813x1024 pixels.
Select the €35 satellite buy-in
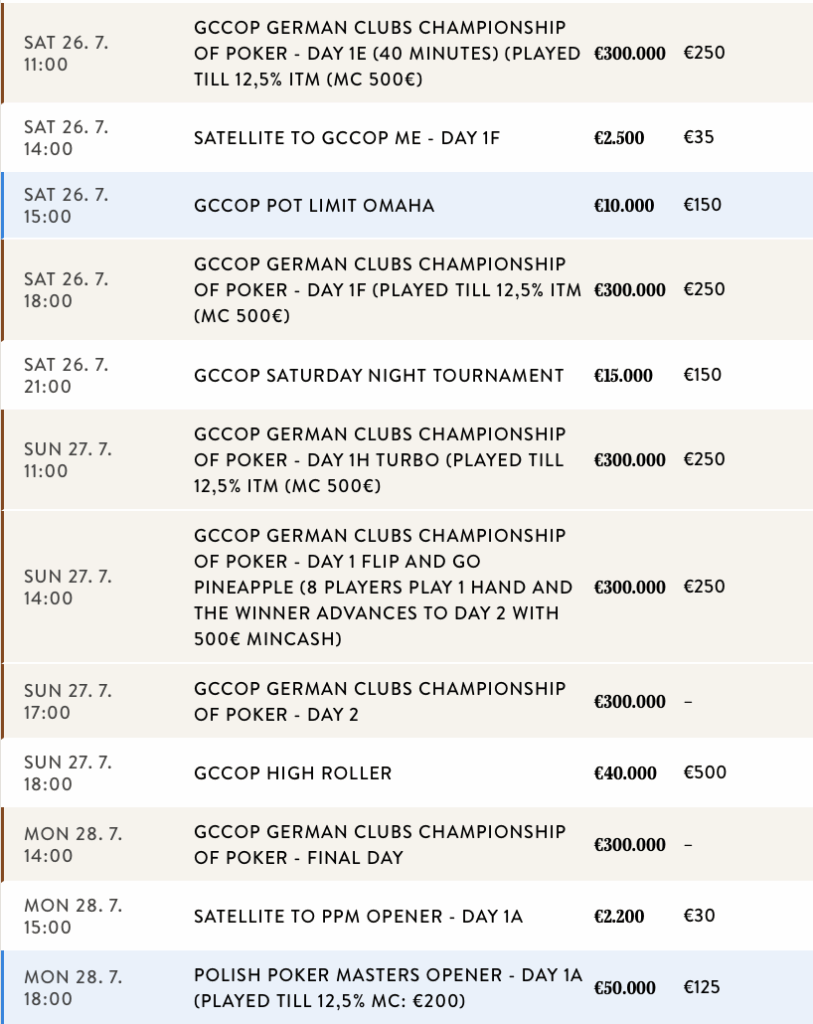coord(699,138)
